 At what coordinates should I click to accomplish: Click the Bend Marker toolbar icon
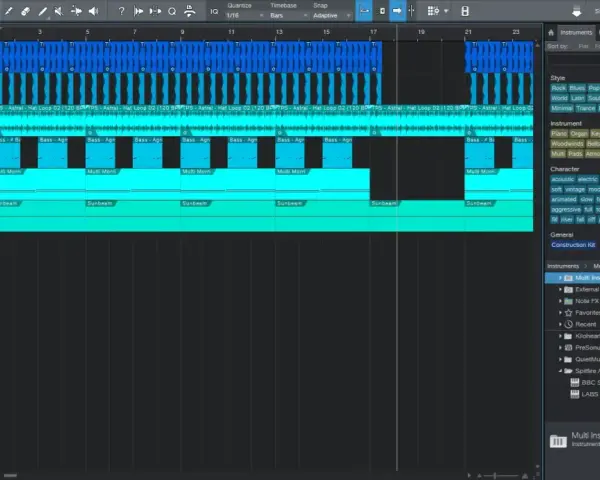[x=155, y=11]
